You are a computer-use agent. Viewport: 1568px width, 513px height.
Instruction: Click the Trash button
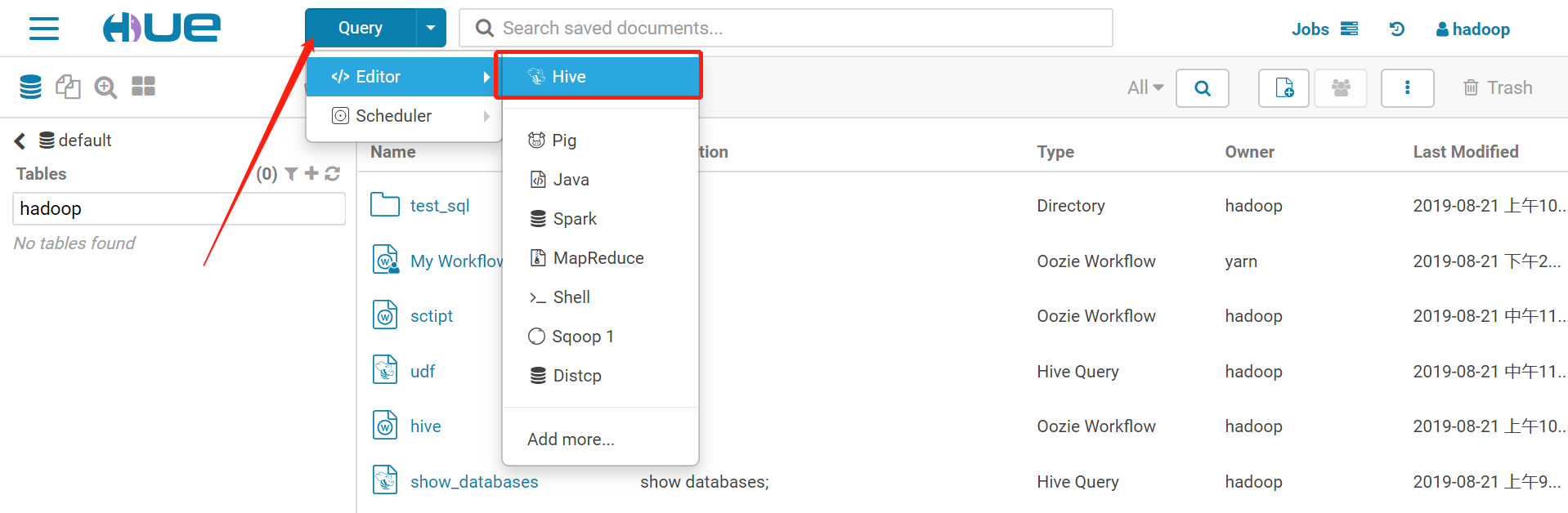[1497, 87]
